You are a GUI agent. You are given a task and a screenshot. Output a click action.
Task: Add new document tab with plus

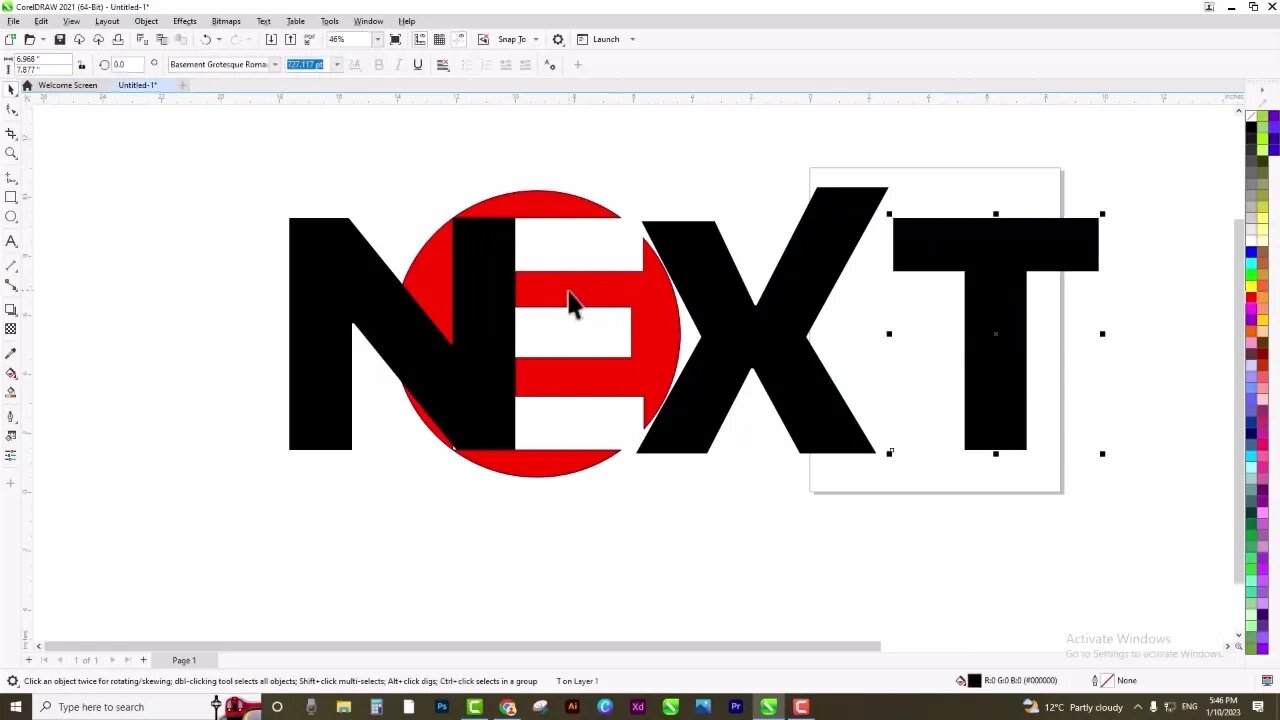point(182,85)
